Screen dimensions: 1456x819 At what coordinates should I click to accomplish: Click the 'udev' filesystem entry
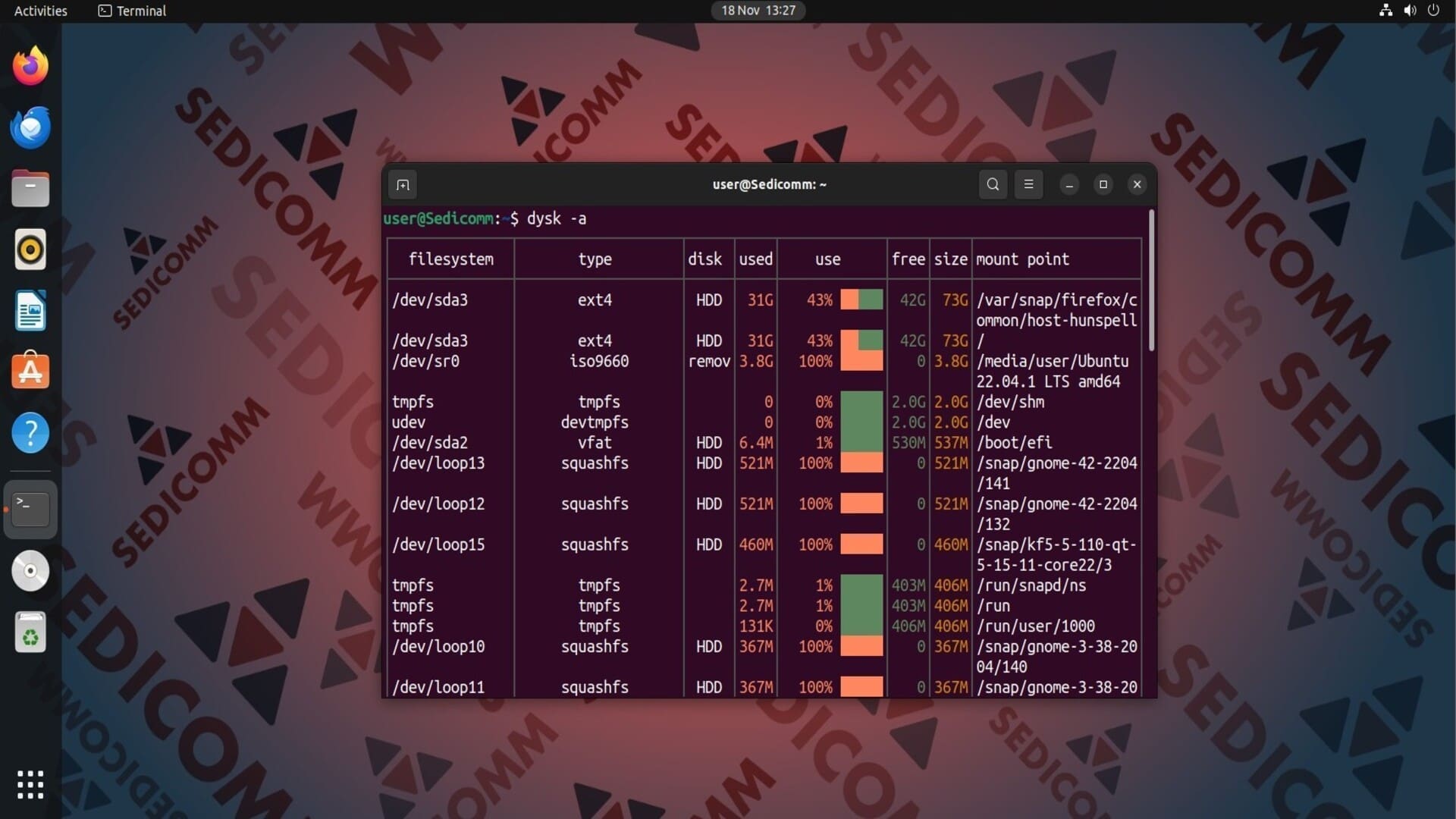[408, 422]
